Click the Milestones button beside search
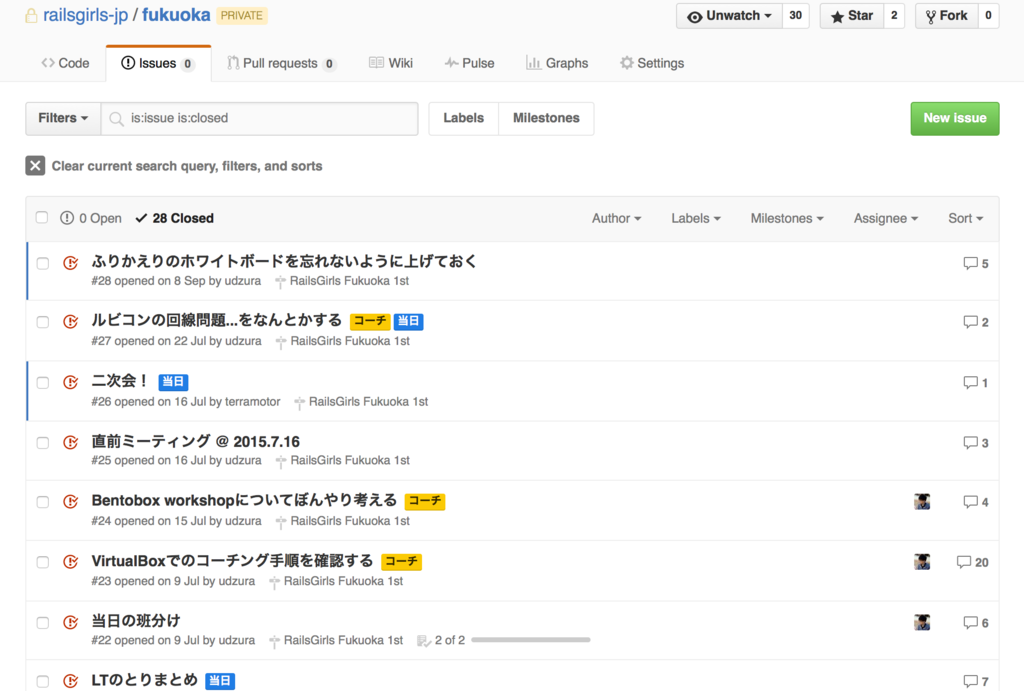Screen dimensions: 1024x691 tap(546, 118)
